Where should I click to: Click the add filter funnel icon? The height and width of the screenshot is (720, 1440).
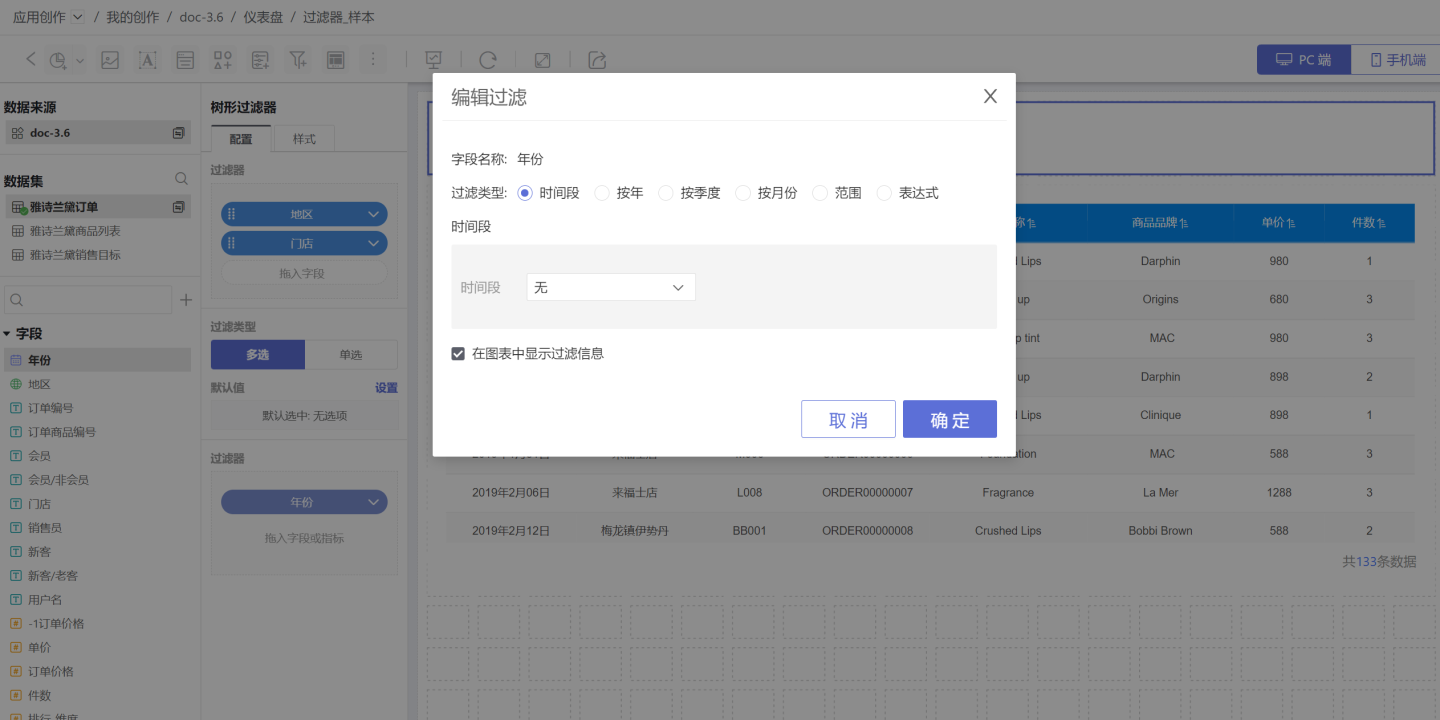click(x=298, y=60)
